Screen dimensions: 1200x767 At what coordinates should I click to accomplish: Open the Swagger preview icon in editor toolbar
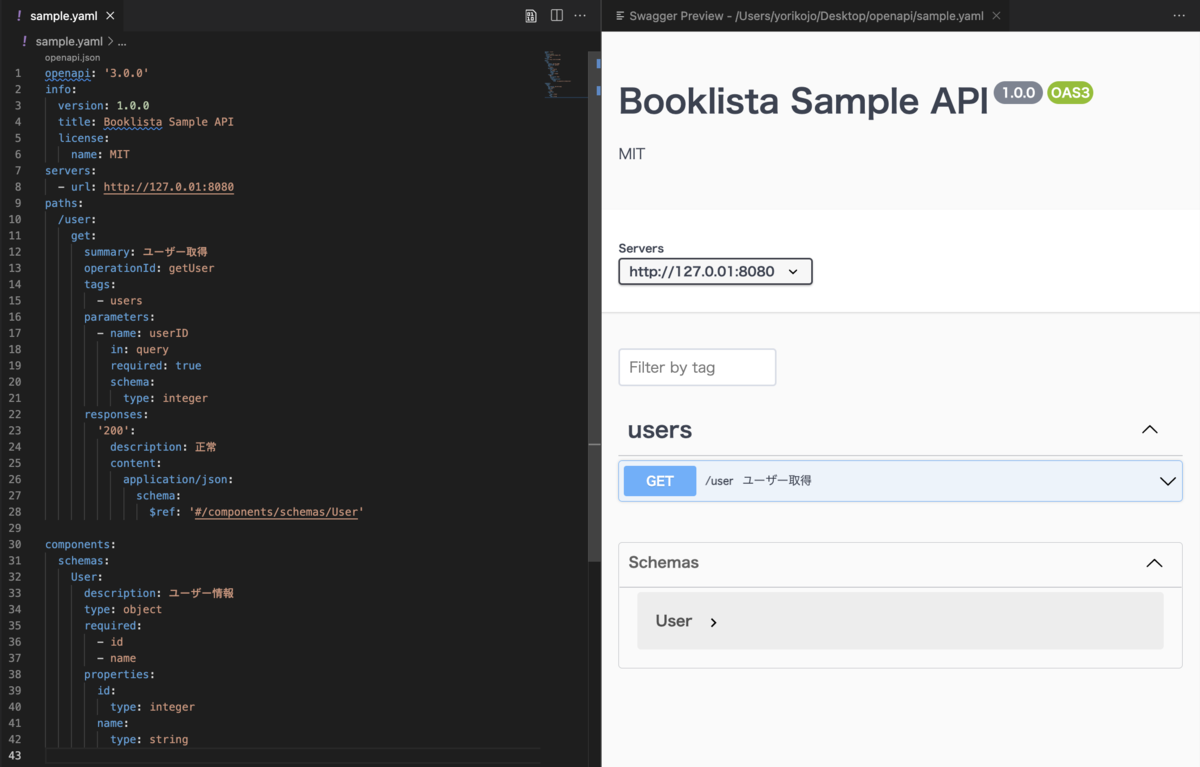point(531,16)
